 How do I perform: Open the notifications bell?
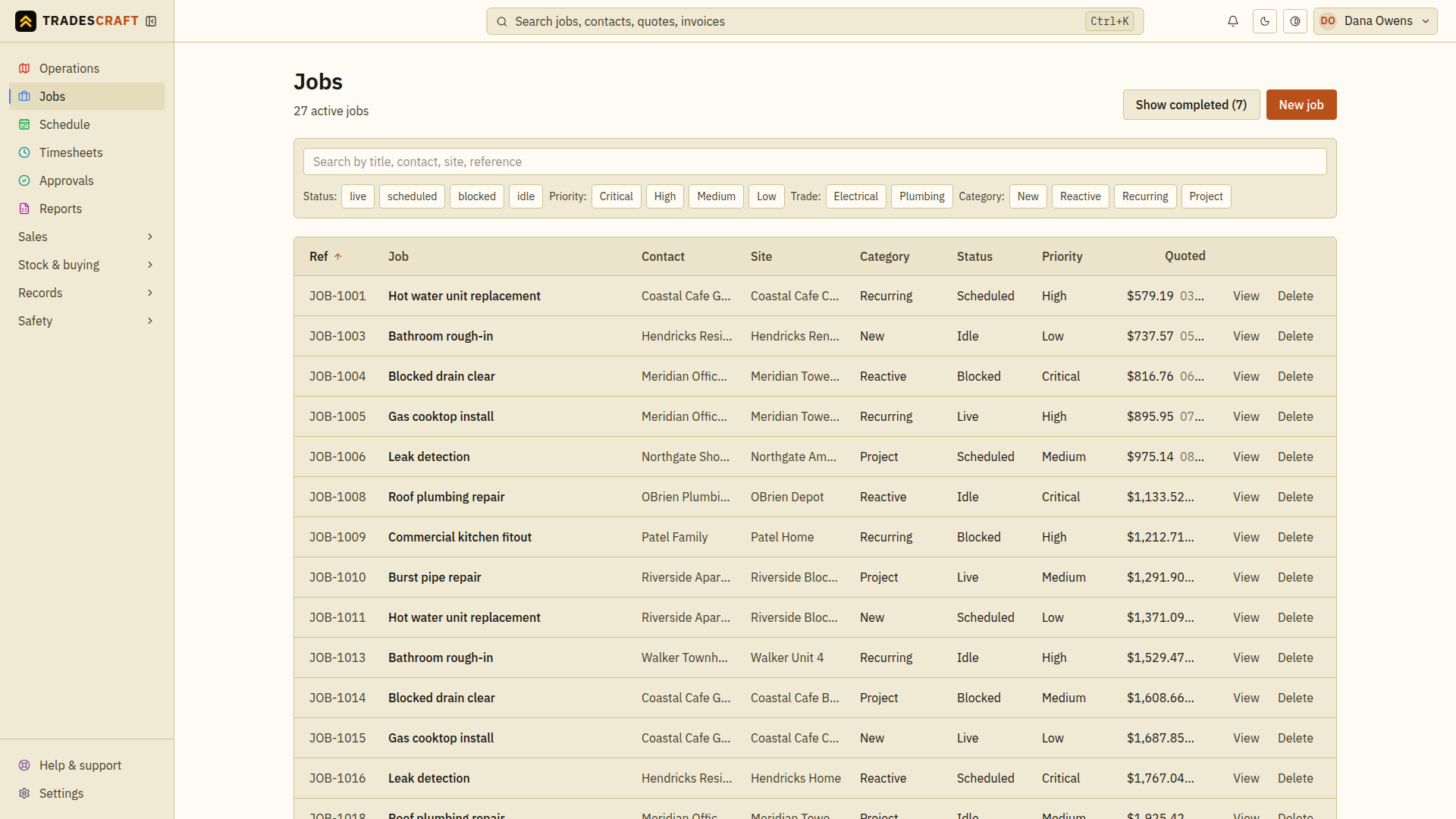coord(1233,21)
